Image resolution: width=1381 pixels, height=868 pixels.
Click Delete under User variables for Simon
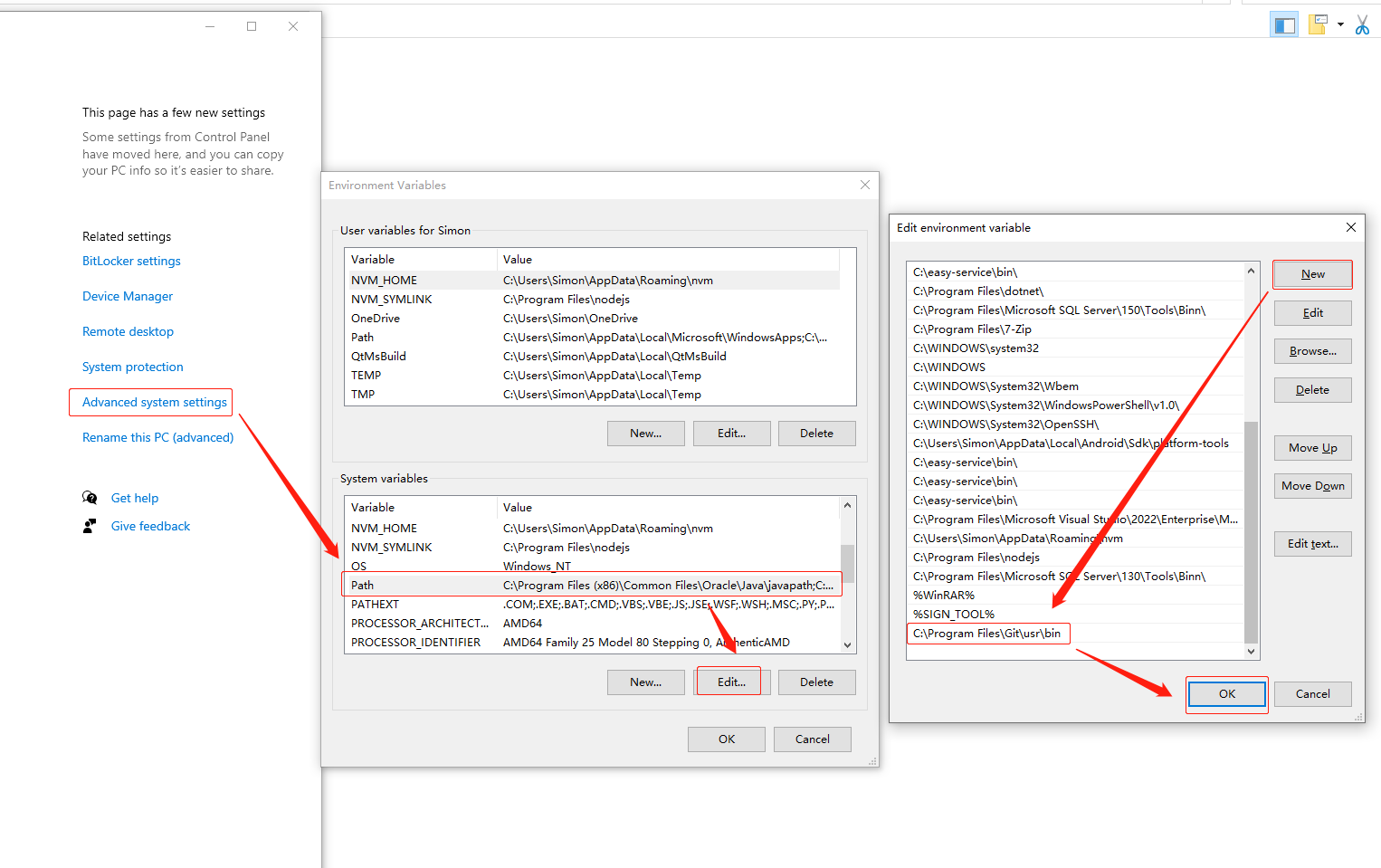pyautogui.click(x=816, y=434)
